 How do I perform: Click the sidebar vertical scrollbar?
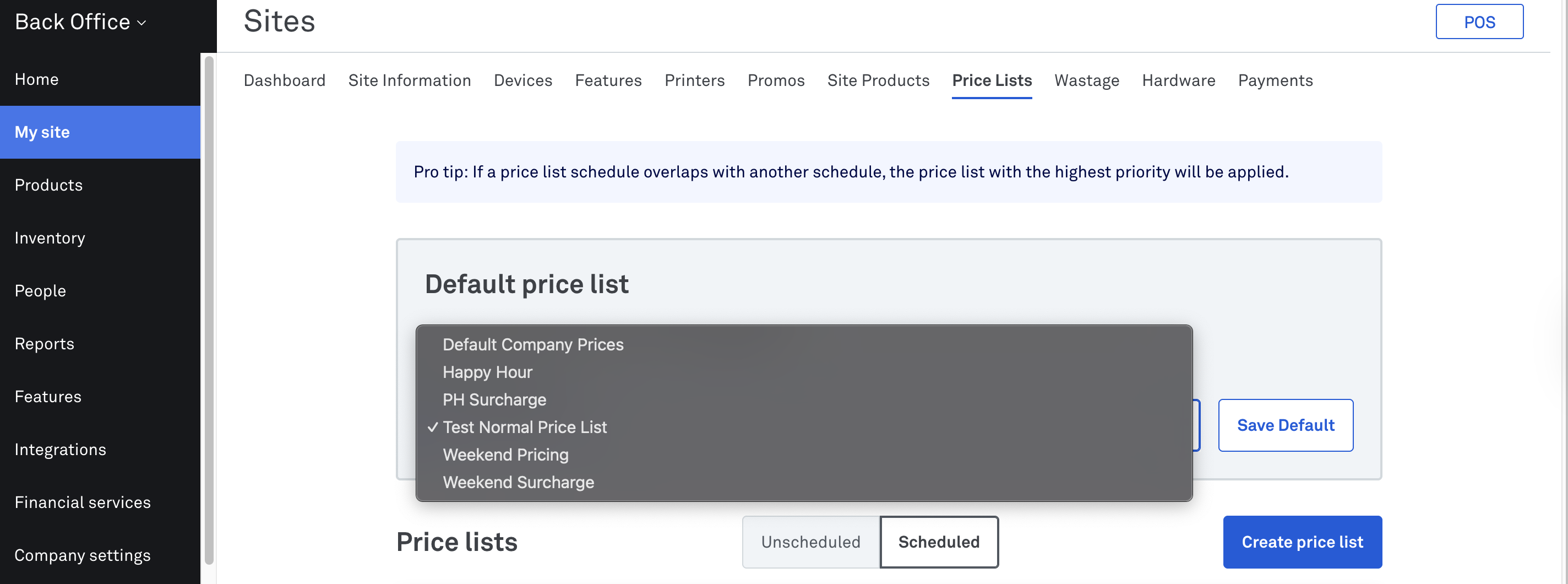209,311
